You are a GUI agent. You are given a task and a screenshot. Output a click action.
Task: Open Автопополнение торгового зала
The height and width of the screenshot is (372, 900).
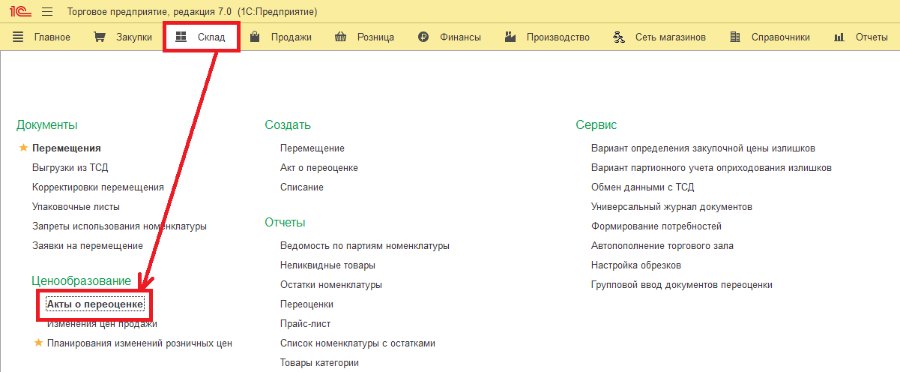662,246
